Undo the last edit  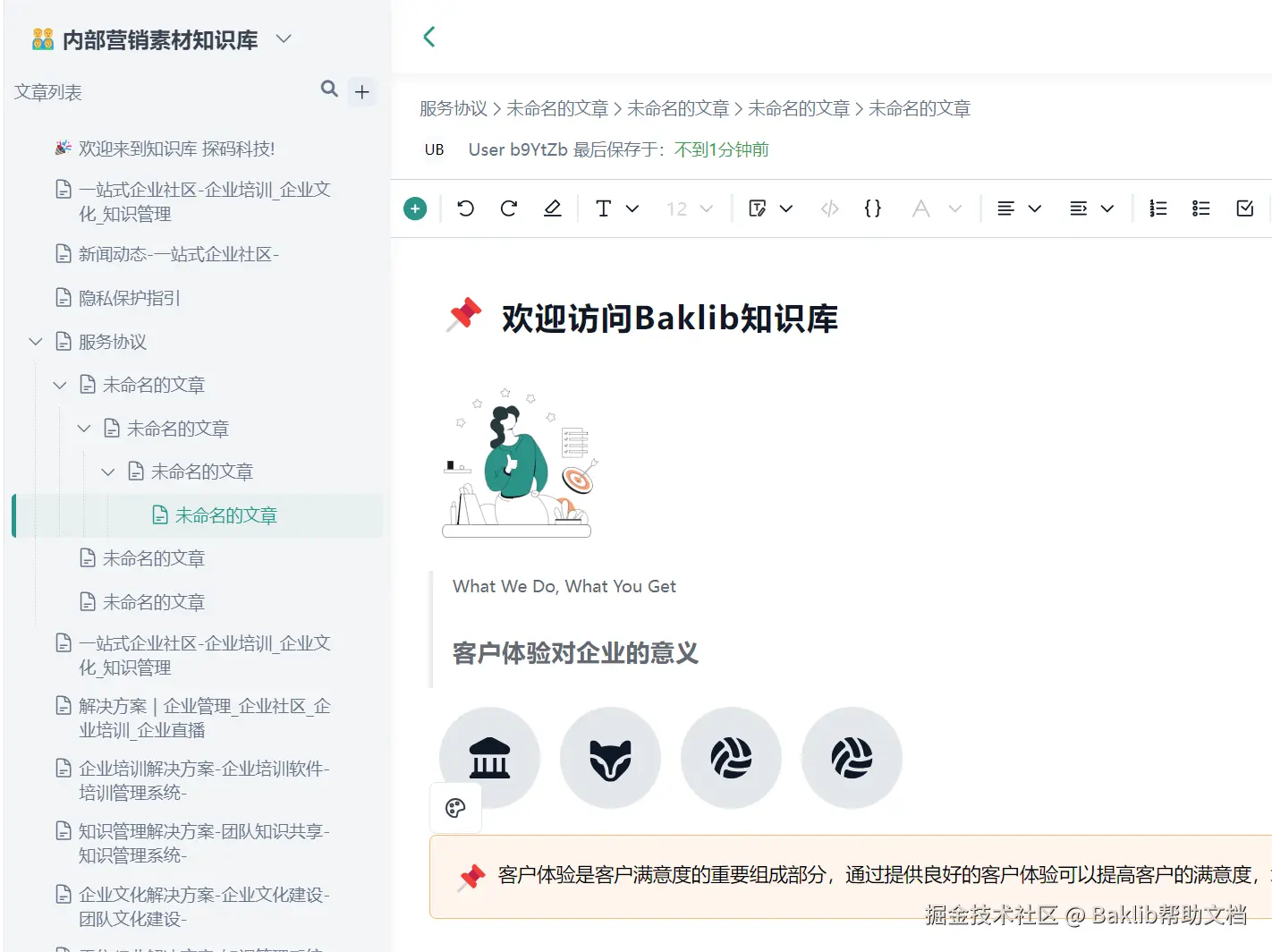click(465, 208)
